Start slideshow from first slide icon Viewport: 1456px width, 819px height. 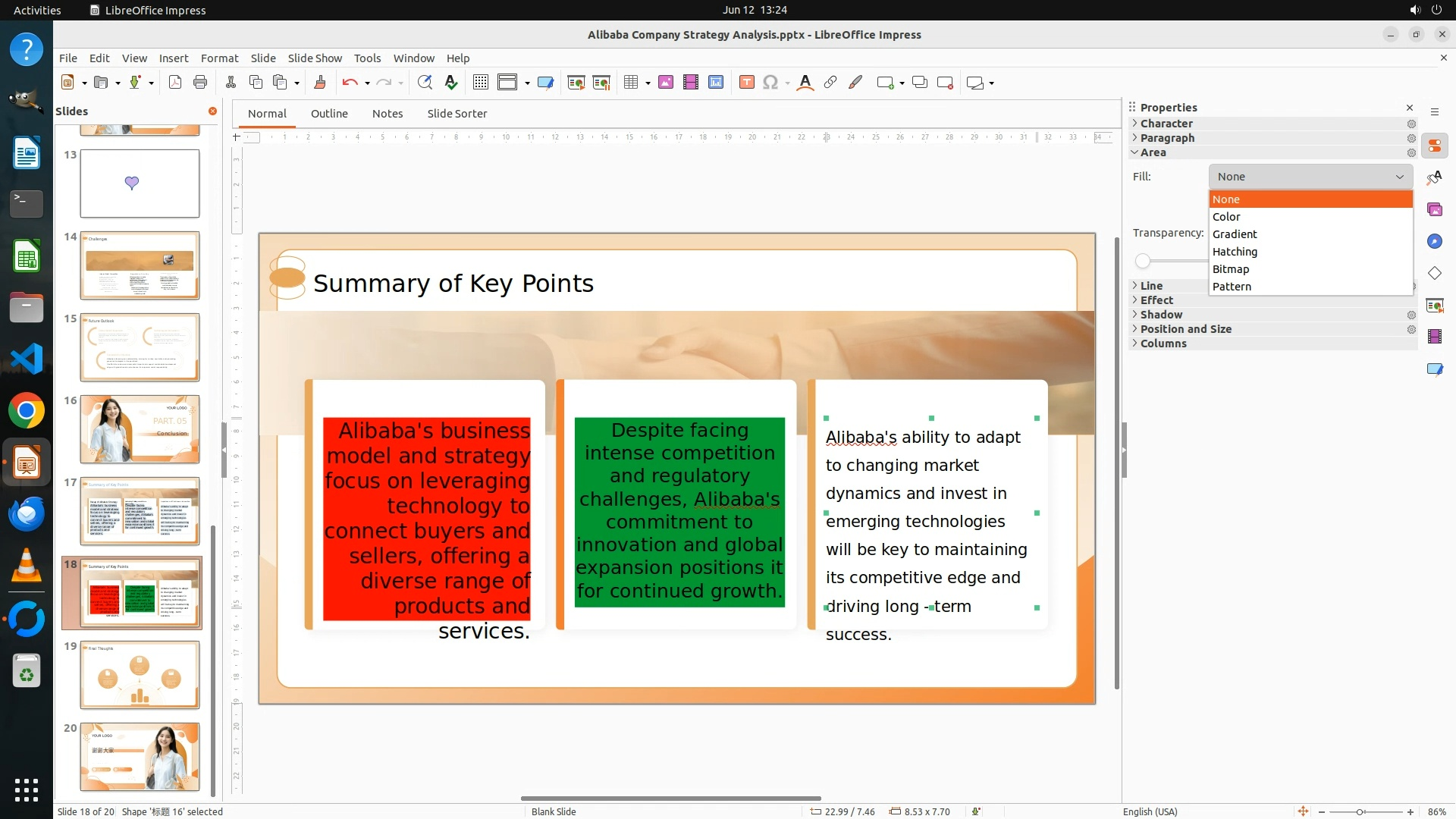(576, 83)
